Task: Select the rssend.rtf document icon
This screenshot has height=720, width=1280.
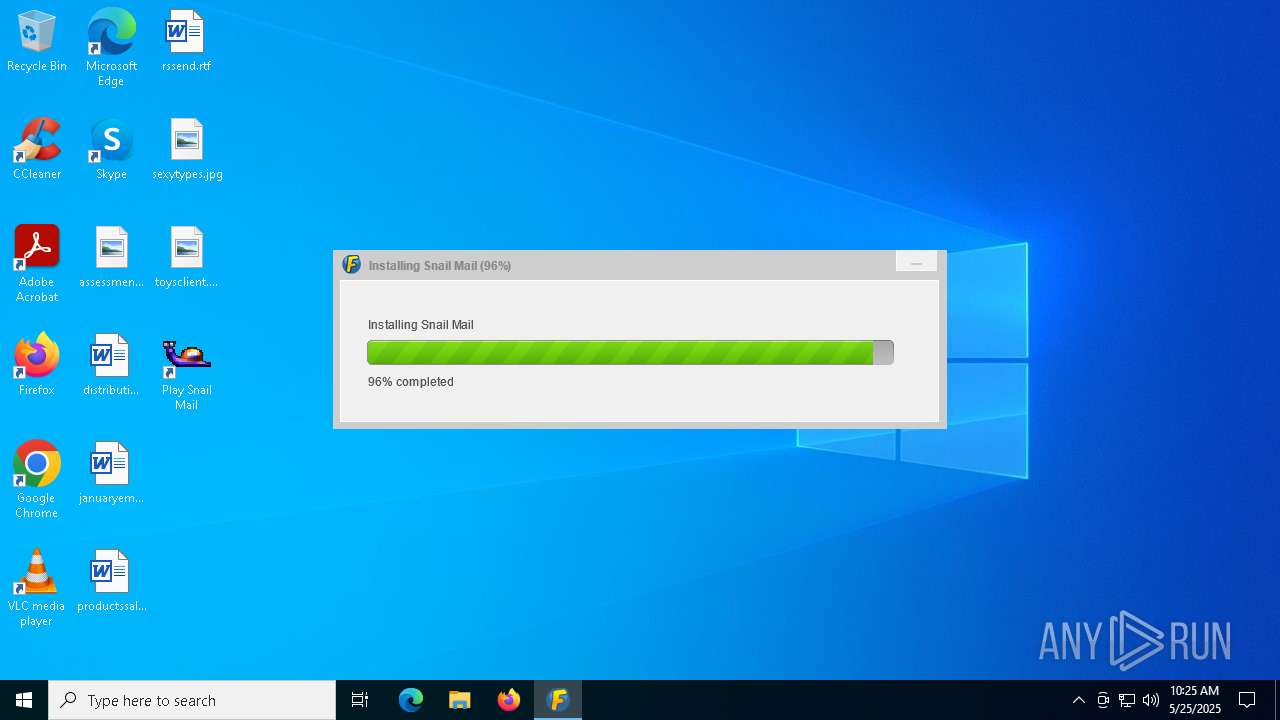Action: coord(186,42)
